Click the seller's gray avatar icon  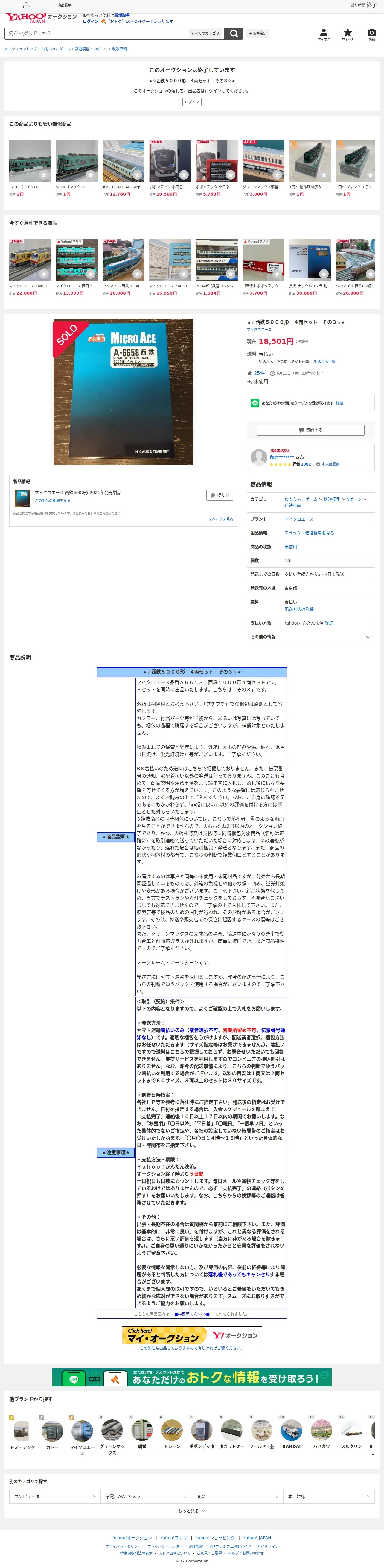[x=259, y=457]
